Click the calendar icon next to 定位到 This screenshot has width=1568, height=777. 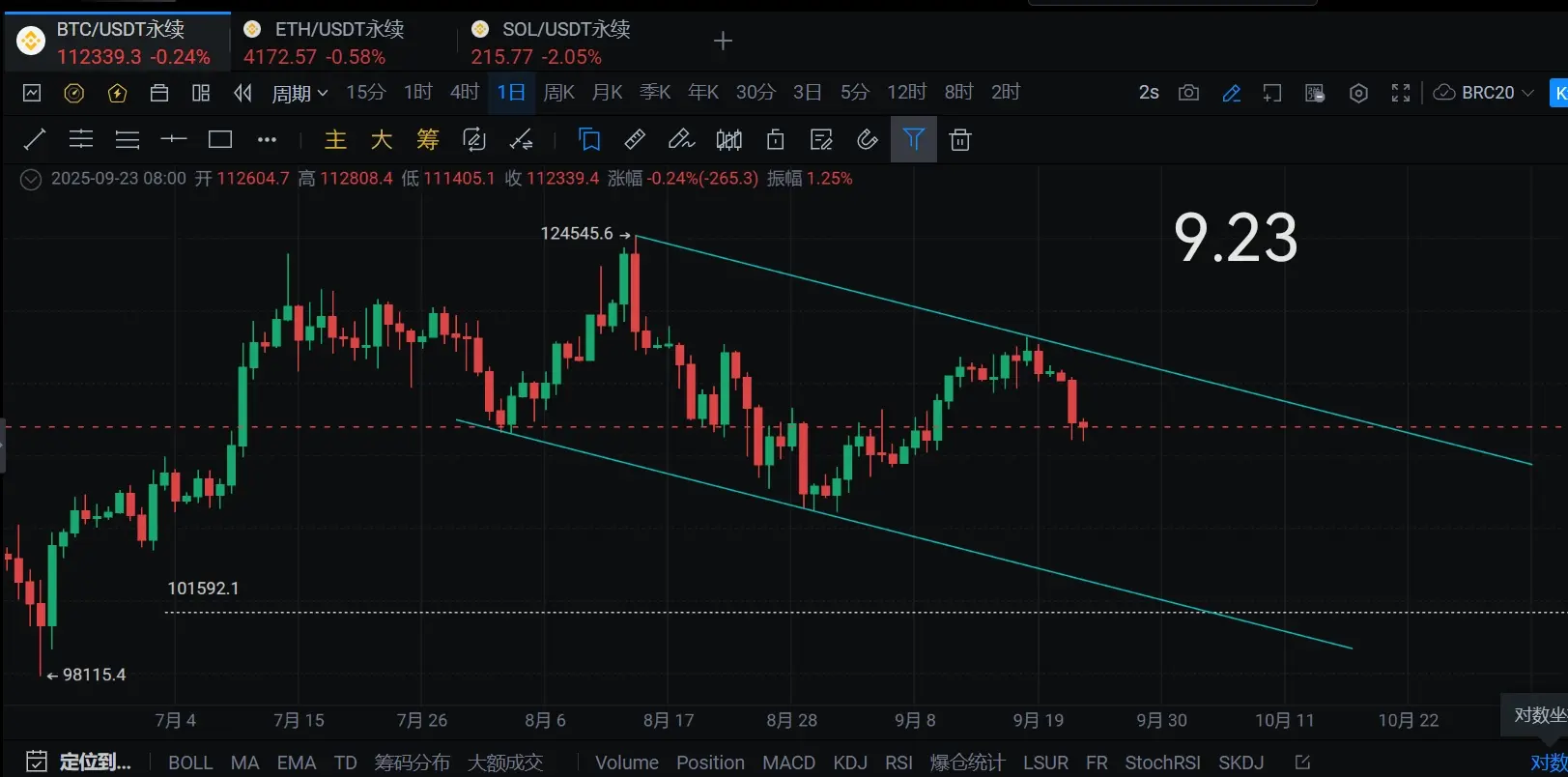[37, 762]
